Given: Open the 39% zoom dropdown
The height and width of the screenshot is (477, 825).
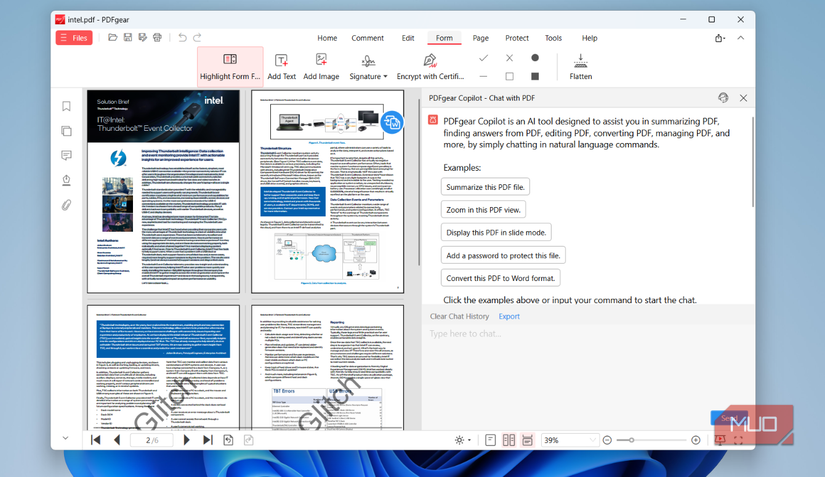Looking at the screenshot, I should (x=570, y=440).
